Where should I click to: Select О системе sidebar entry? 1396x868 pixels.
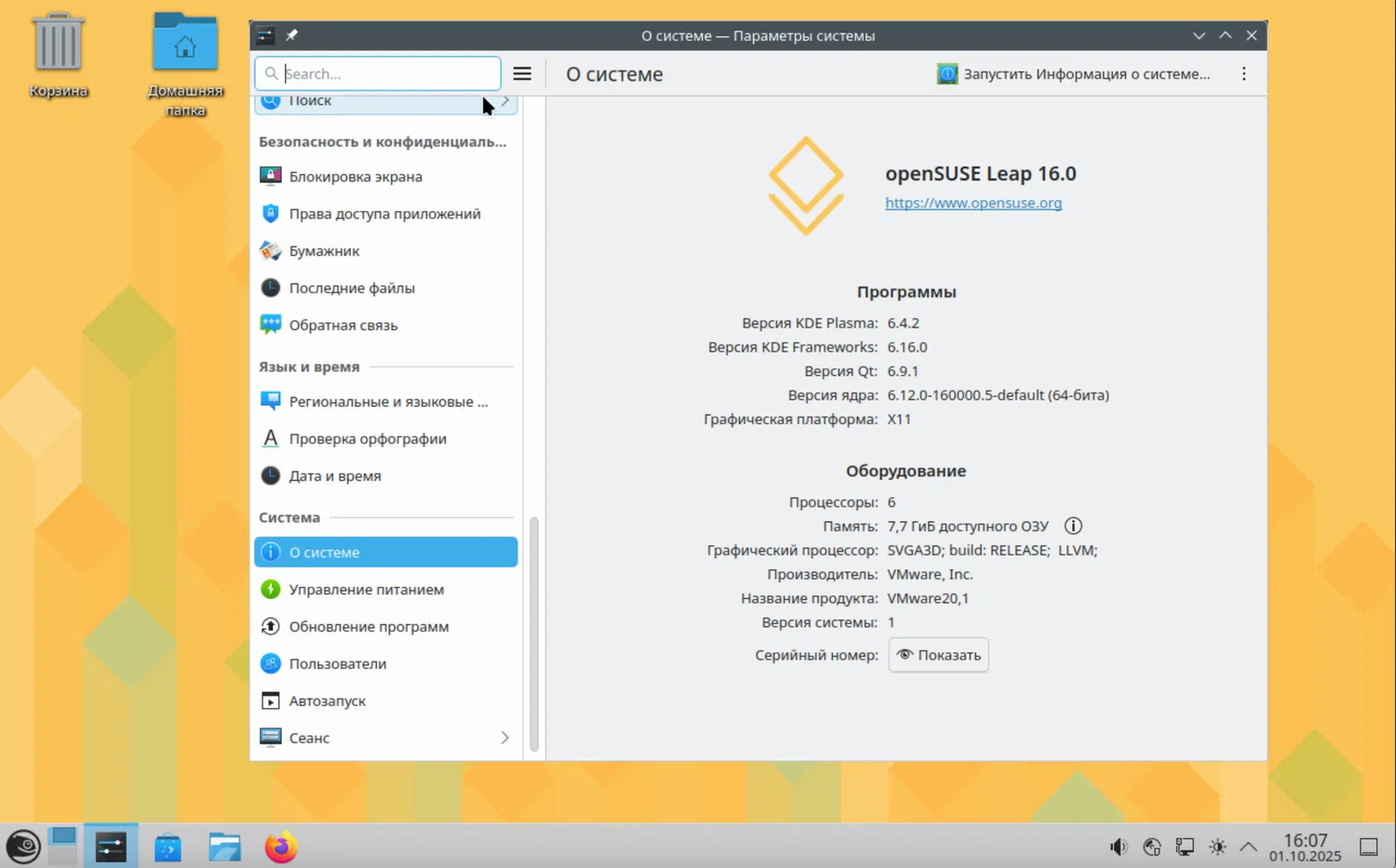[385, 552]
